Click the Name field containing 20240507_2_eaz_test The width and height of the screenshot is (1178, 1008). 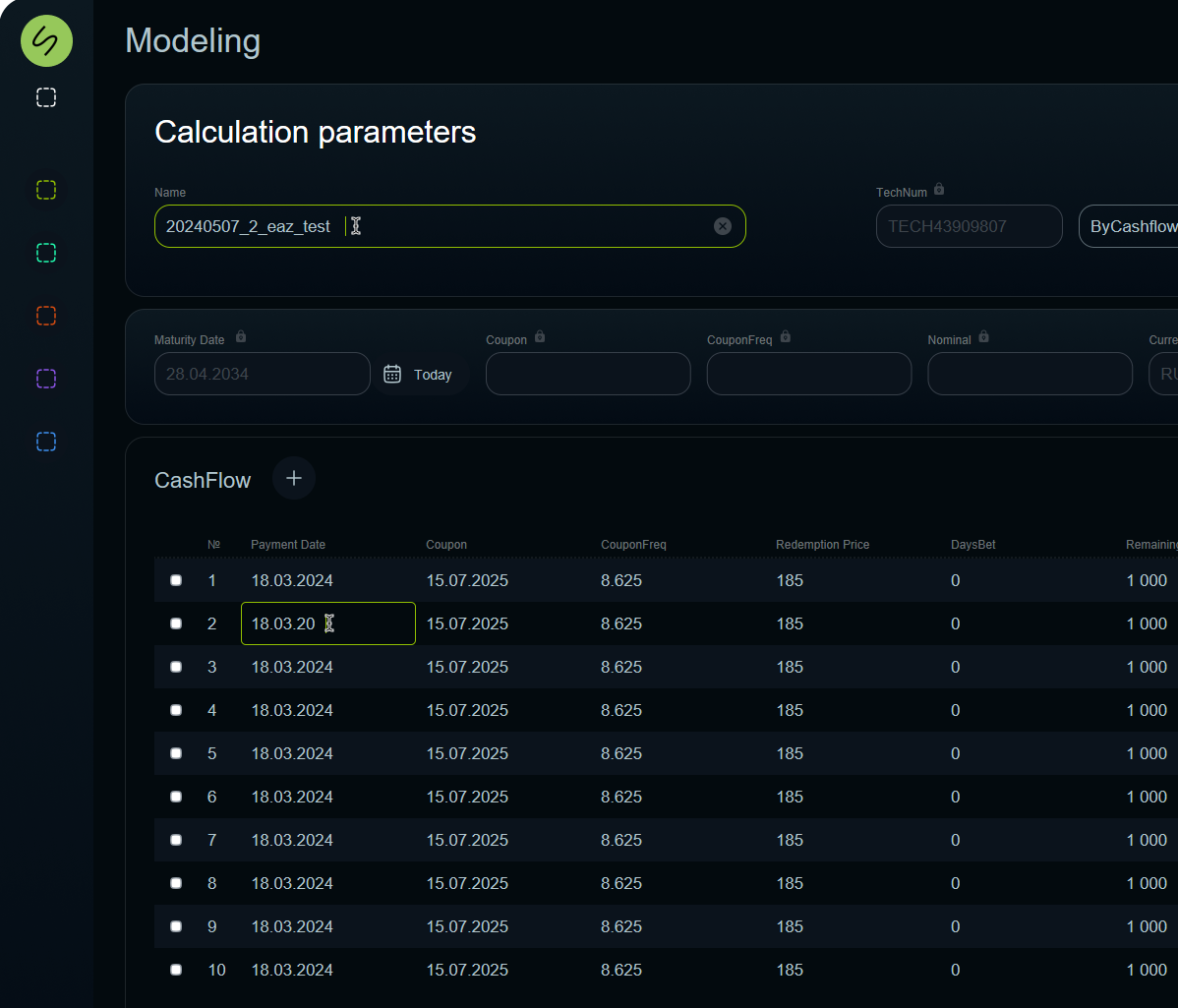(x=433, y=226)
